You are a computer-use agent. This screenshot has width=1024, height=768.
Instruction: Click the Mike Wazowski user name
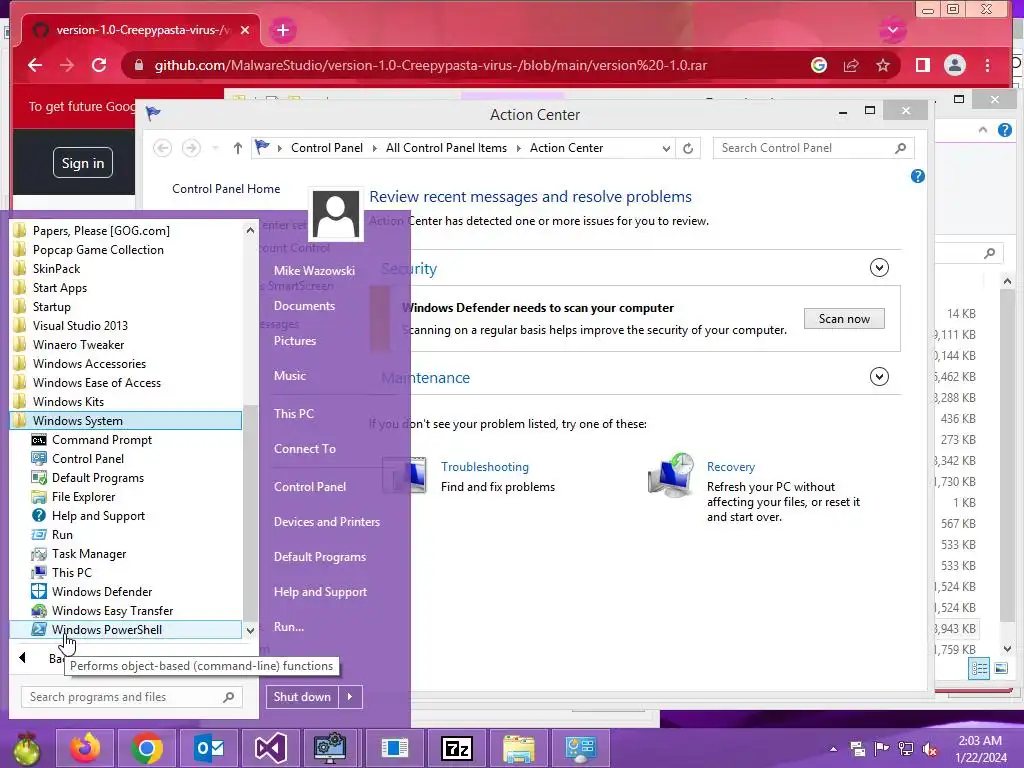coord(314,270)
